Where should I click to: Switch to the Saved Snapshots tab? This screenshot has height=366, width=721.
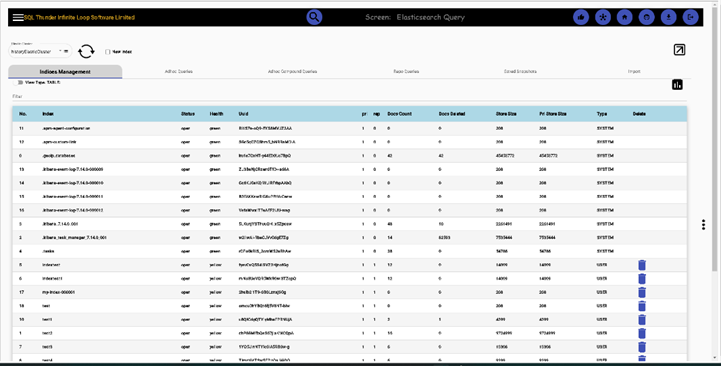pyautogui.click(x=520, y=72)
